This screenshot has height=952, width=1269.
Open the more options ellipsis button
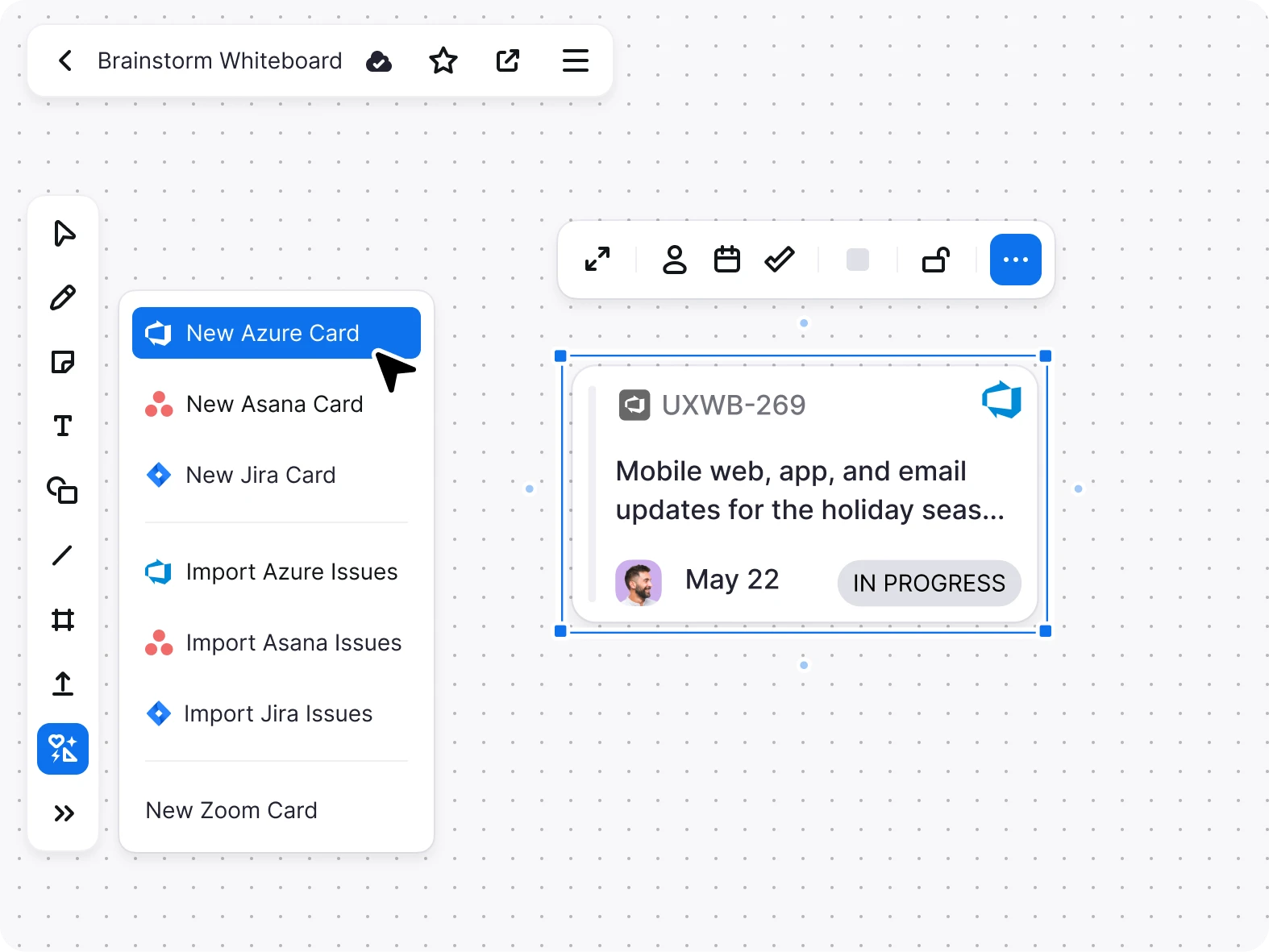pos(1016,260)
